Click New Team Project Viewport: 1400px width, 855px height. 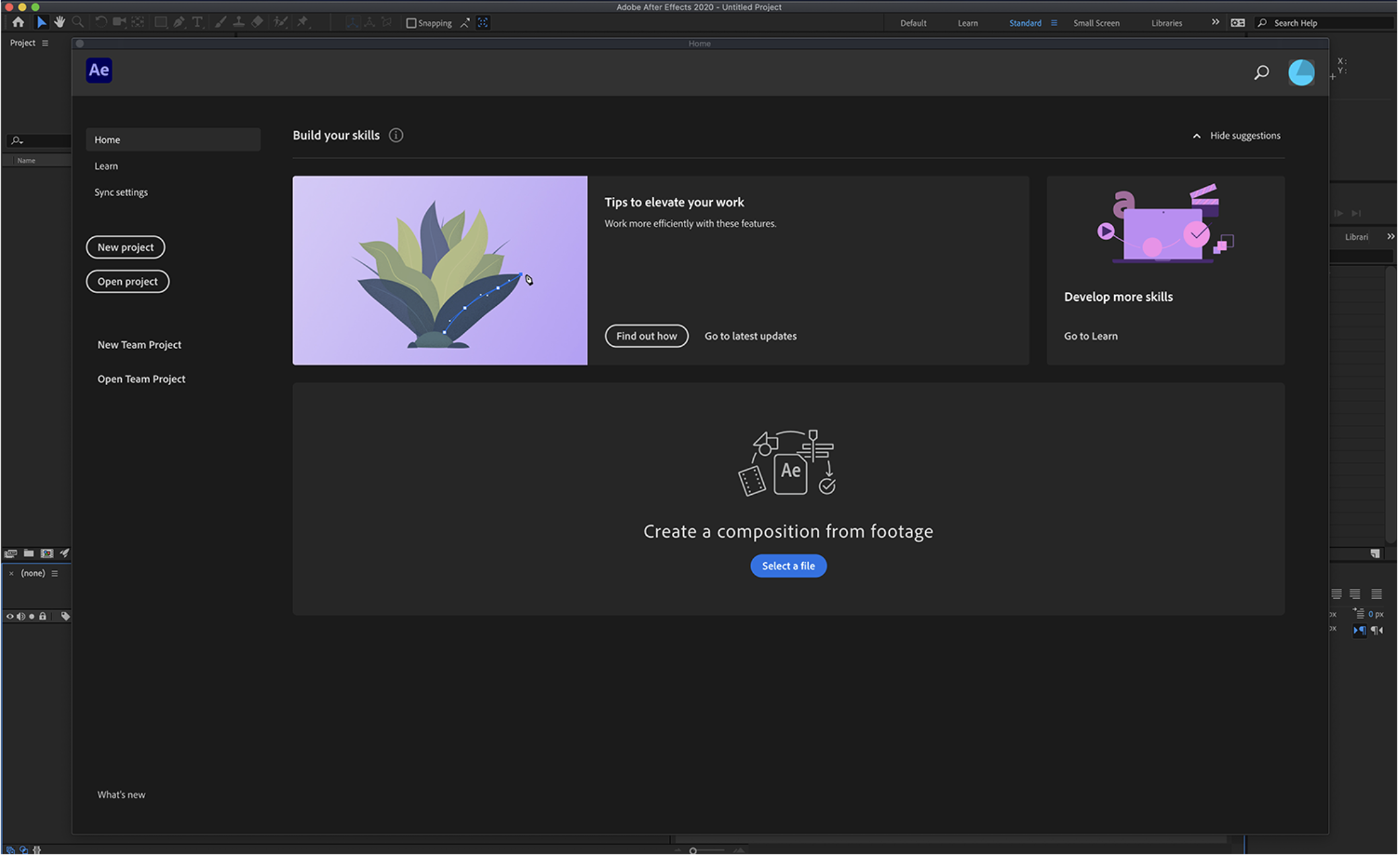[139, 345]
